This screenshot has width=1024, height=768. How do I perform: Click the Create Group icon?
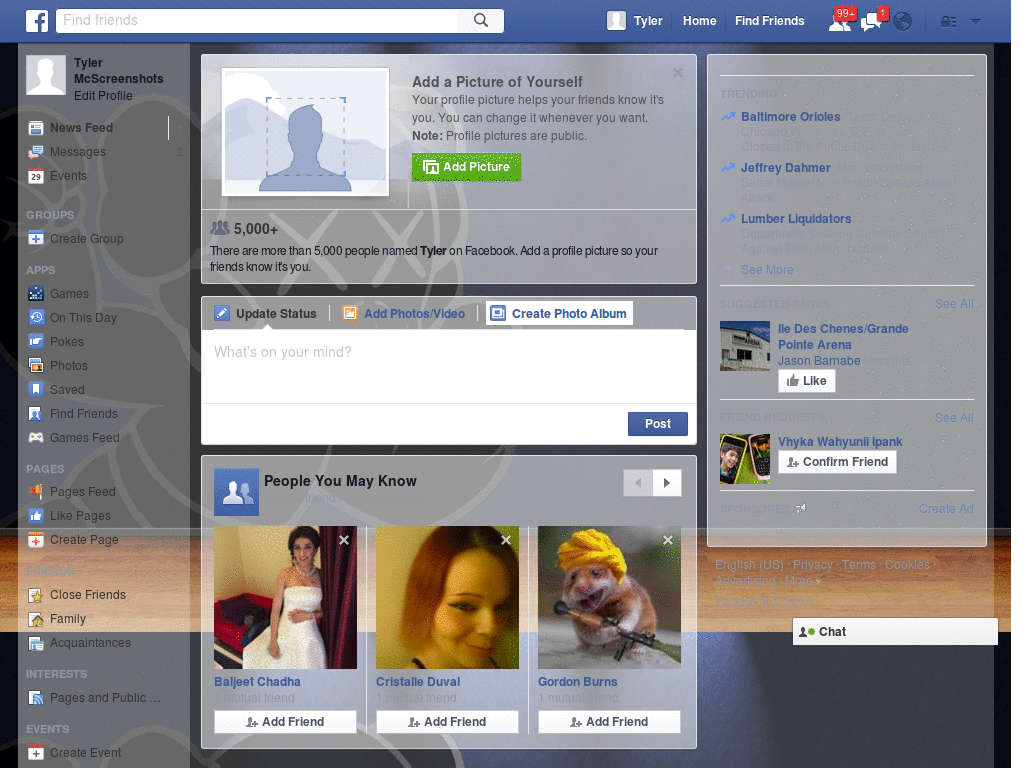point(36,238)
